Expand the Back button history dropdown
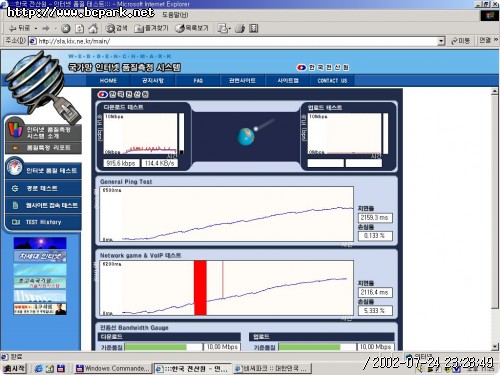The height and width of the screenshot is (375, 500). (36, 29)
